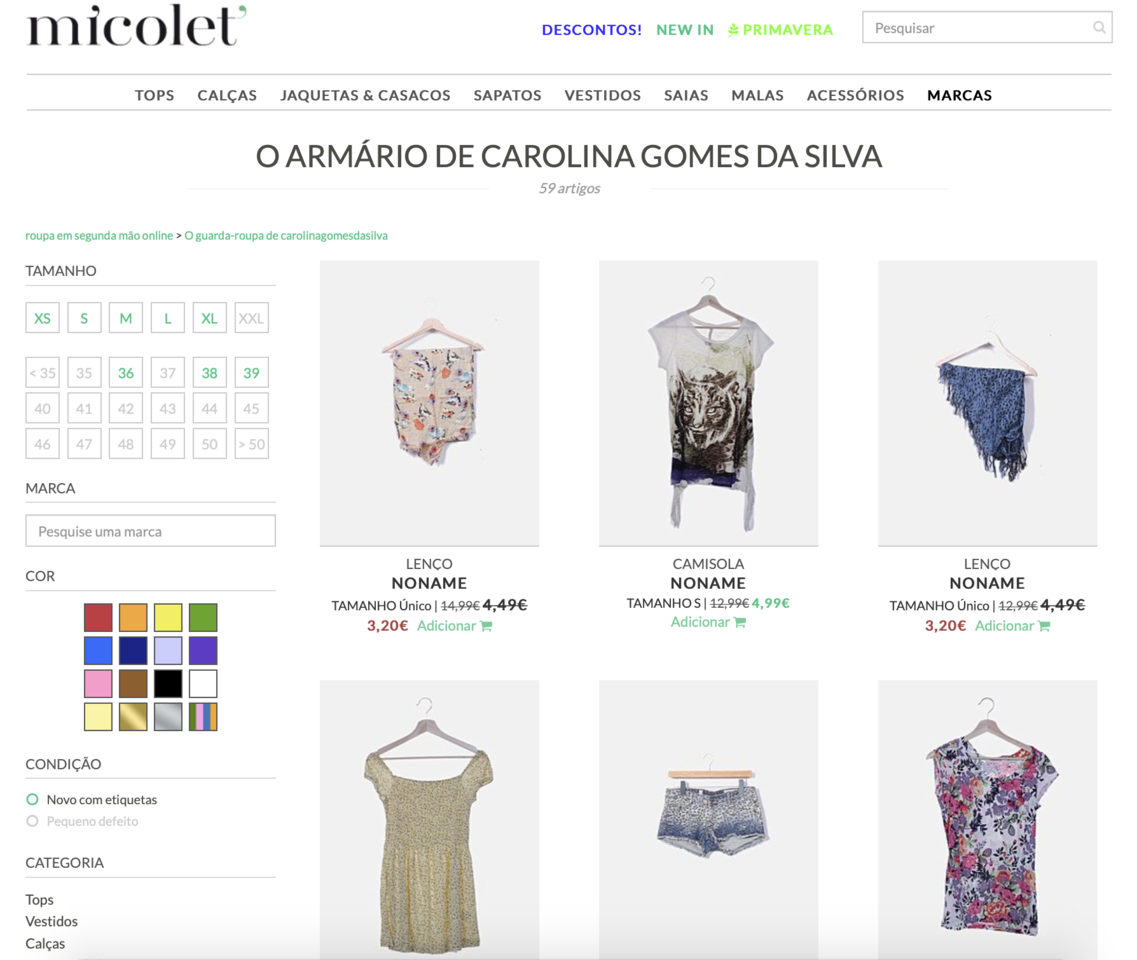Click the Primavera leaf icon link
The image size is (1137, 960).
(x=733, y=30)
